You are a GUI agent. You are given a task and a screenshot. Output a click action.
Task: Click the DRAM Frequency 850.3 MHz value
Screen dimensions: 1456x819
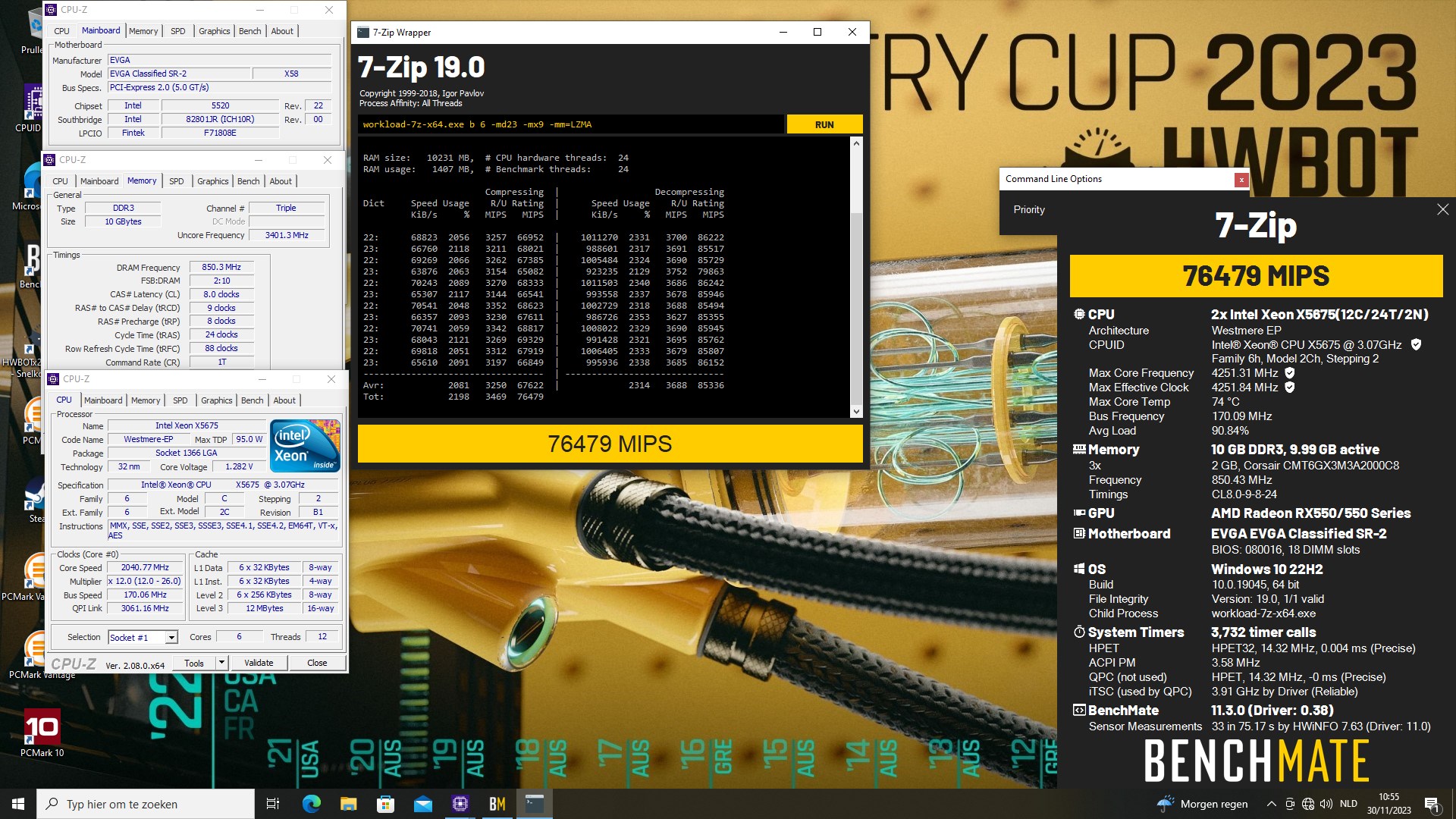click(221, 267)
